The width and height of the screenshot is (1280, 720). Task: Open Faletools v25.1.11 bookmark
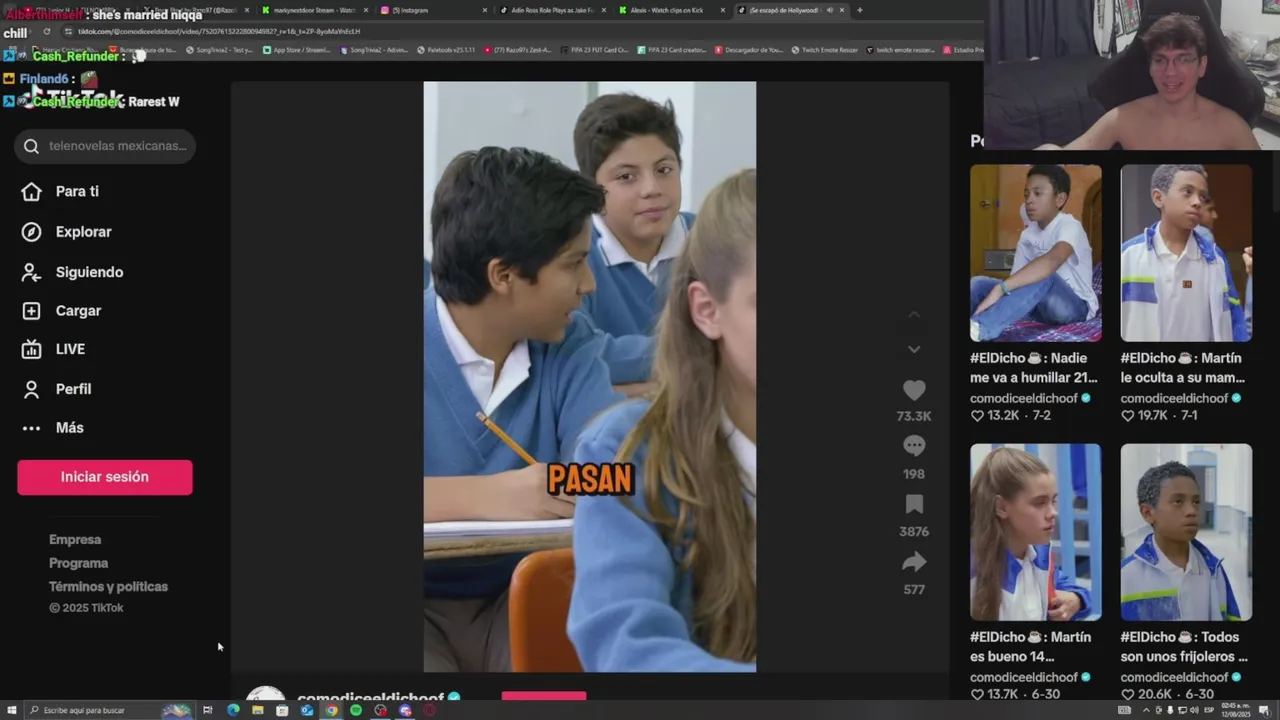click(x=446, y=49)
